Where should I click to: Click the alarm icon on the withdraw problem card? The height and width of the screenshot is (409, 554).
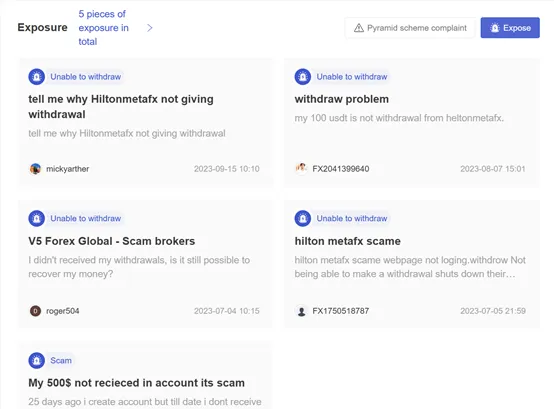[x=303, y=77]
